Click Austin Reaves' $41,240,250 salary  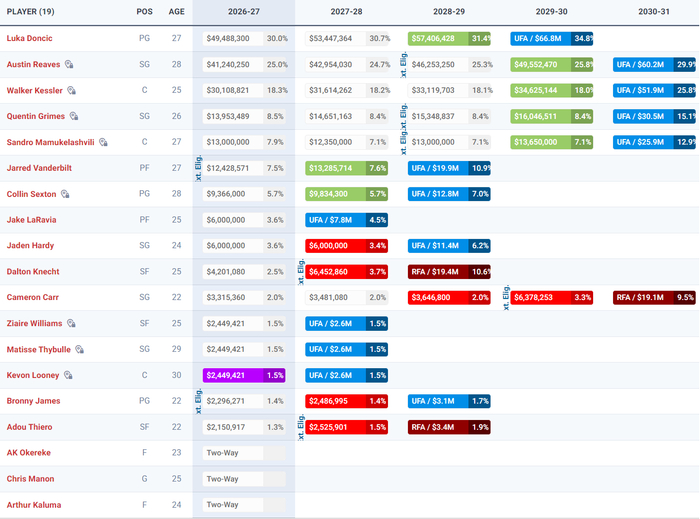point(228,64)
